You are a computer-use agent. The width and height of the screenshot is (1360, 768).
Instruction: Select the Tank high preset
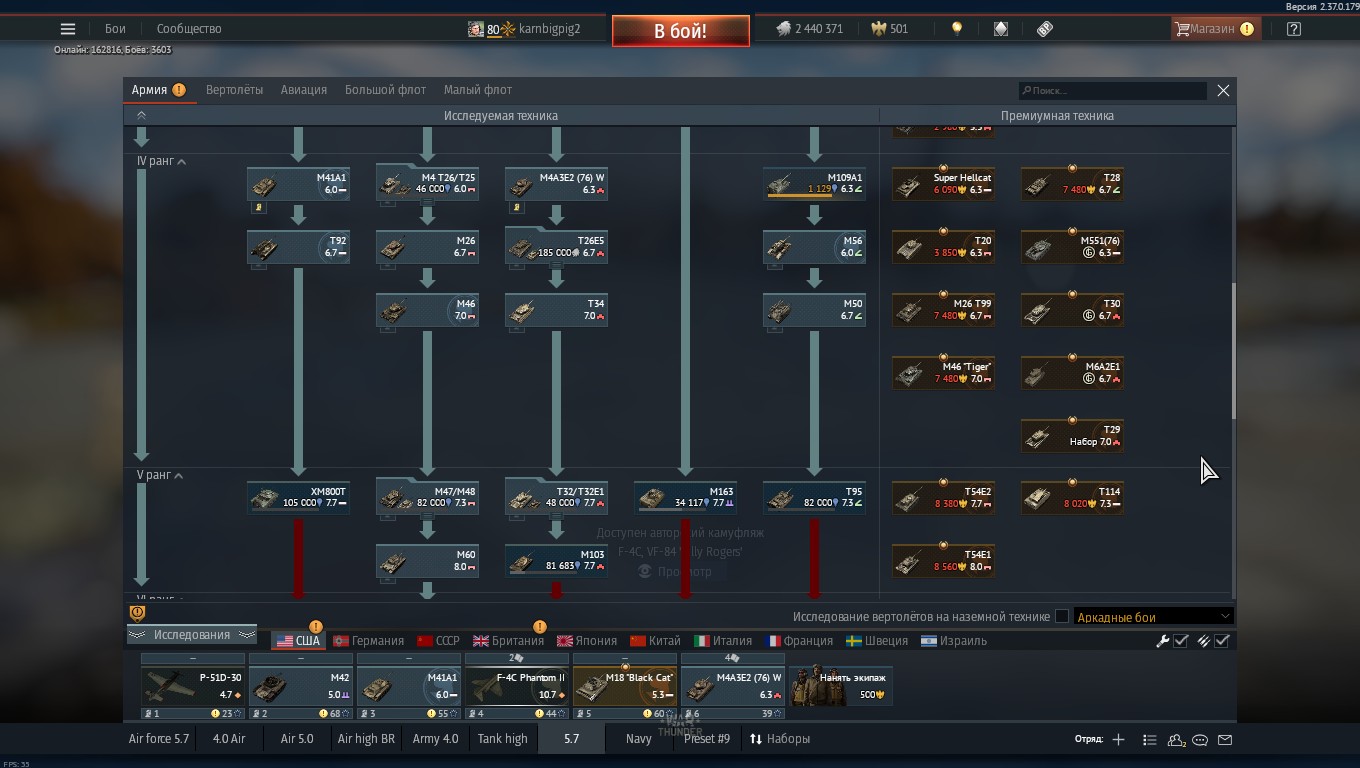pos(502,739)
